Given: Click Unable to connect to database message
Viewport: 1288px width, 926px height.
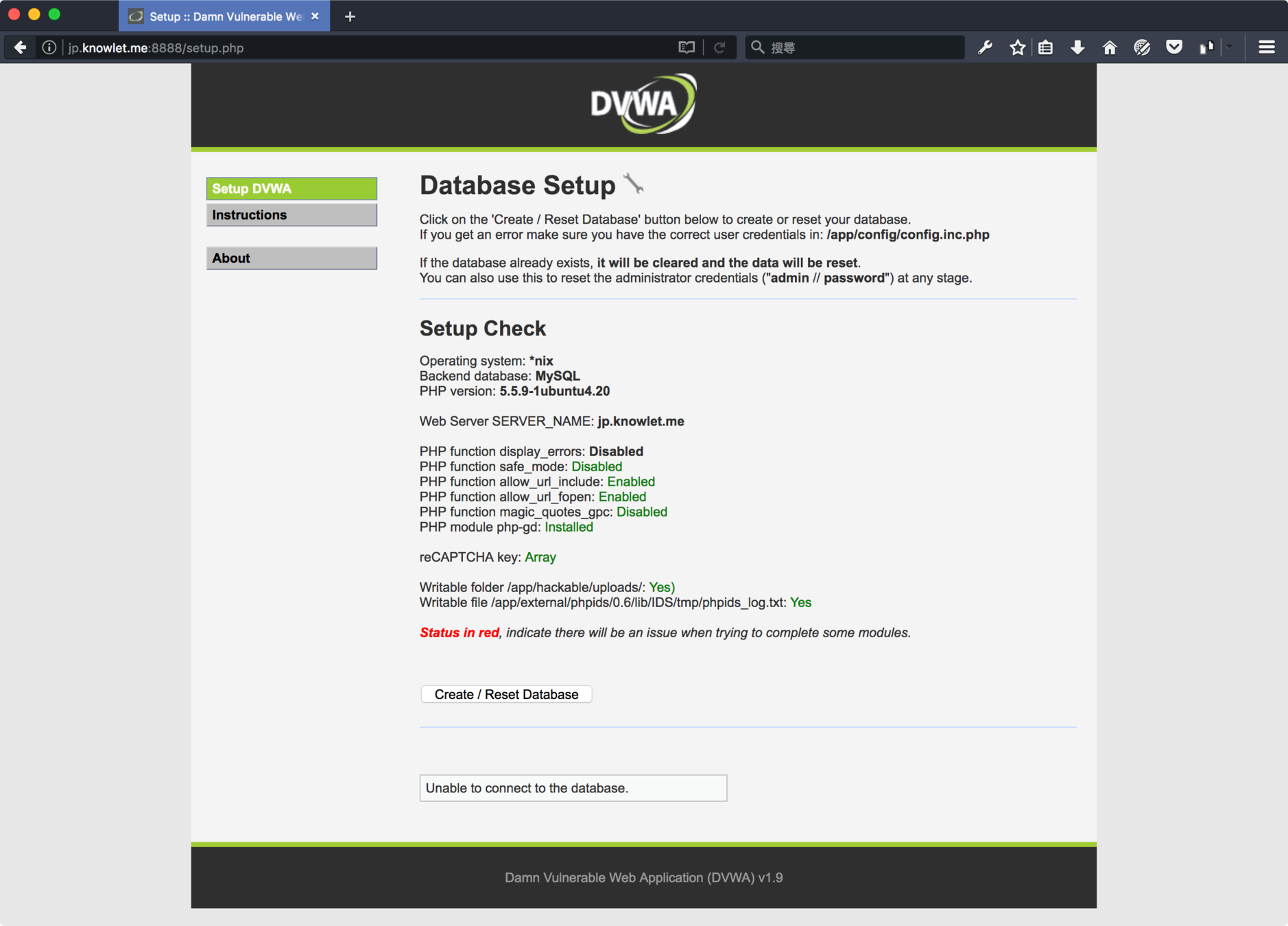Looking at the screenshot, I should 573,788.
